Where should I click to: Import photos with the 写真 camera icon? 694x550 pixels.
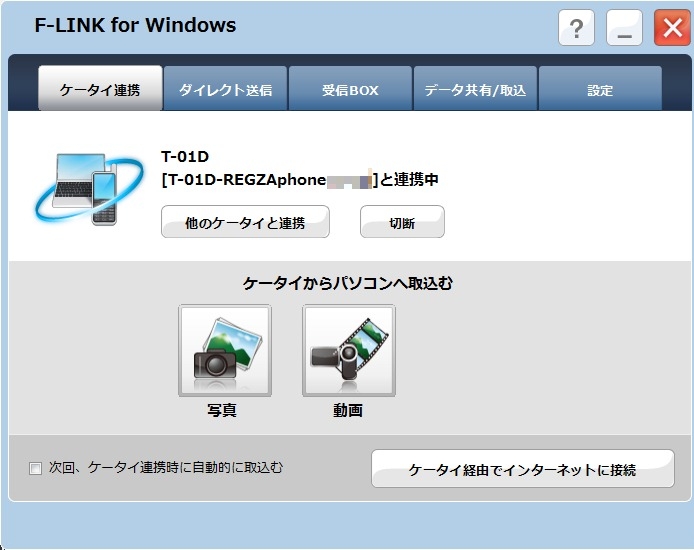[225, 350]
